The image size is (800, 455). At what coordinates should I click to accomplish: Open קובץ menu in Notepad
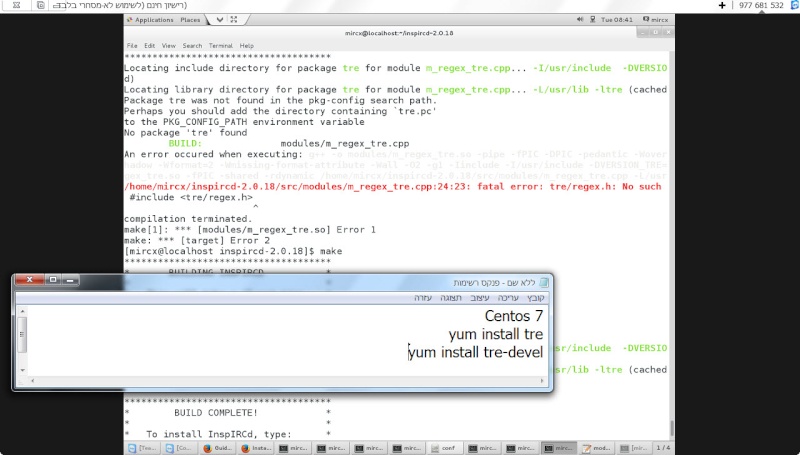[x=535, y=297]
